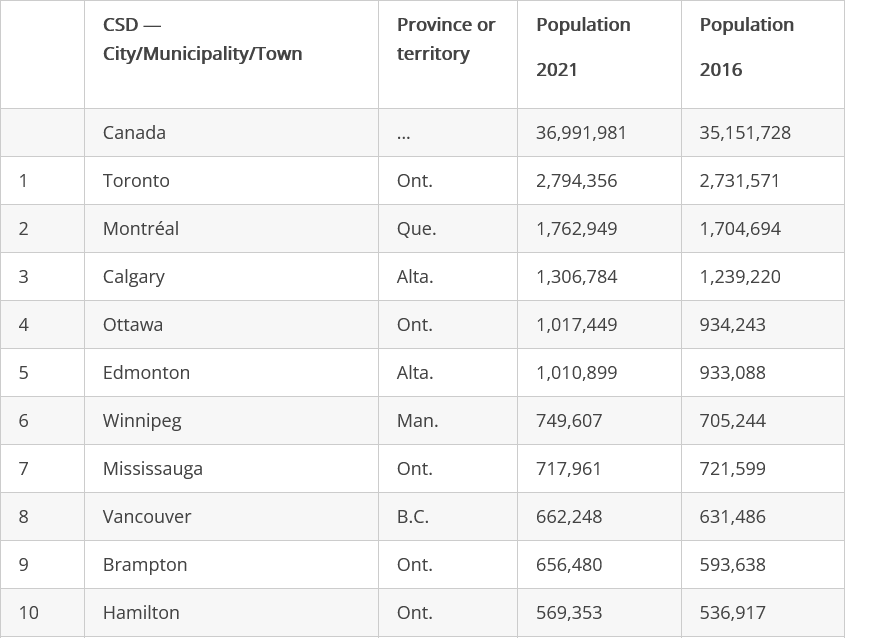Click rank number 10 cell
This screenshot has width=875, height=638.
[29, 613]
